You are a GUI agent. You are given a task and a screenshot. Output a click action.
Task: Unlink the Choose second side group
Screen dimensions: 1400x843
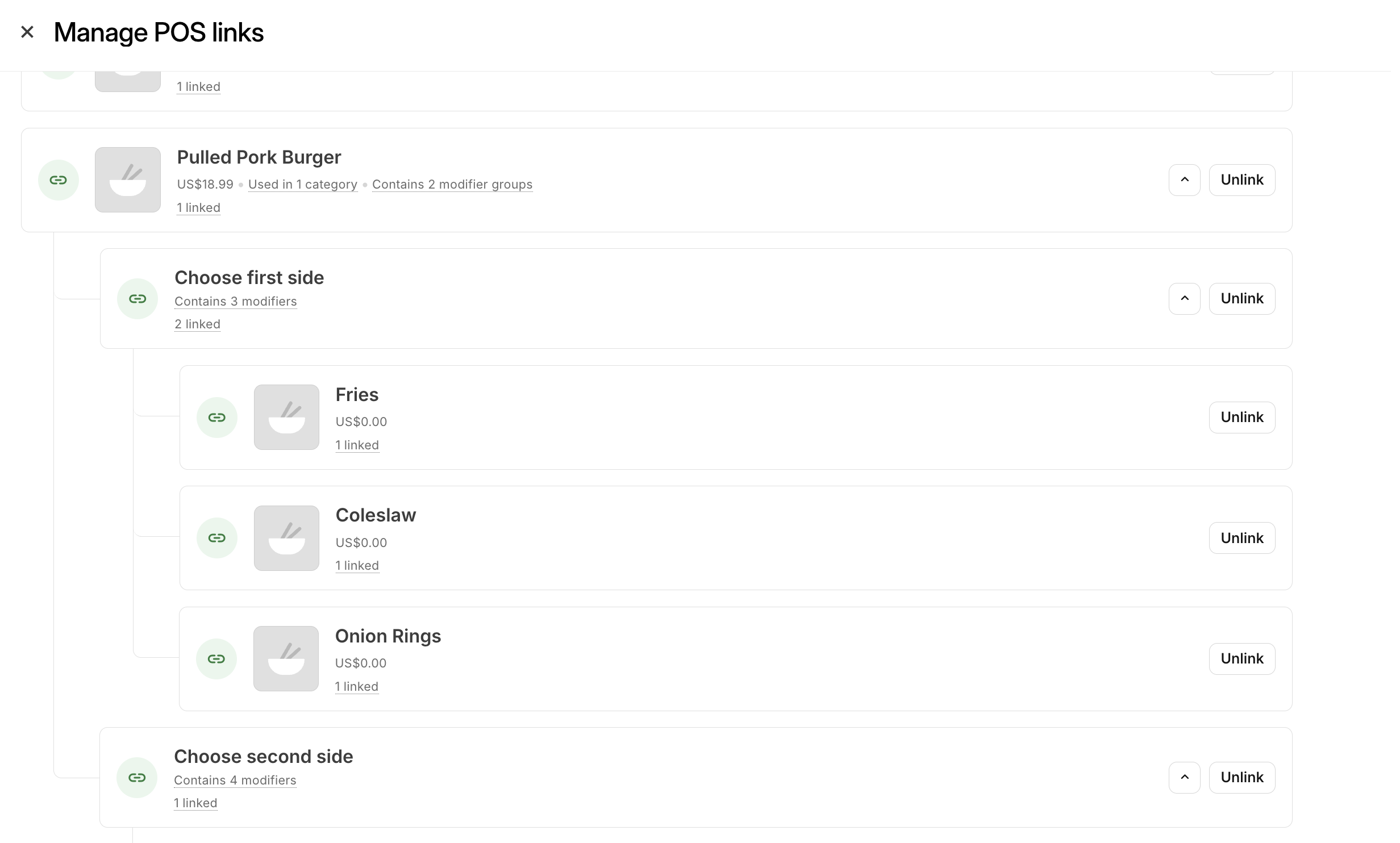pyautogui.click(x=1242, y=778)
